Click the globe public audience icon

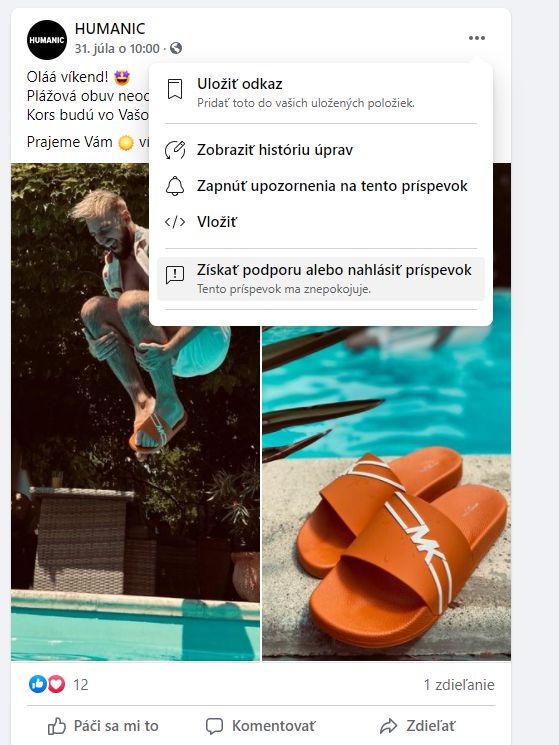(x=176, y=48)
